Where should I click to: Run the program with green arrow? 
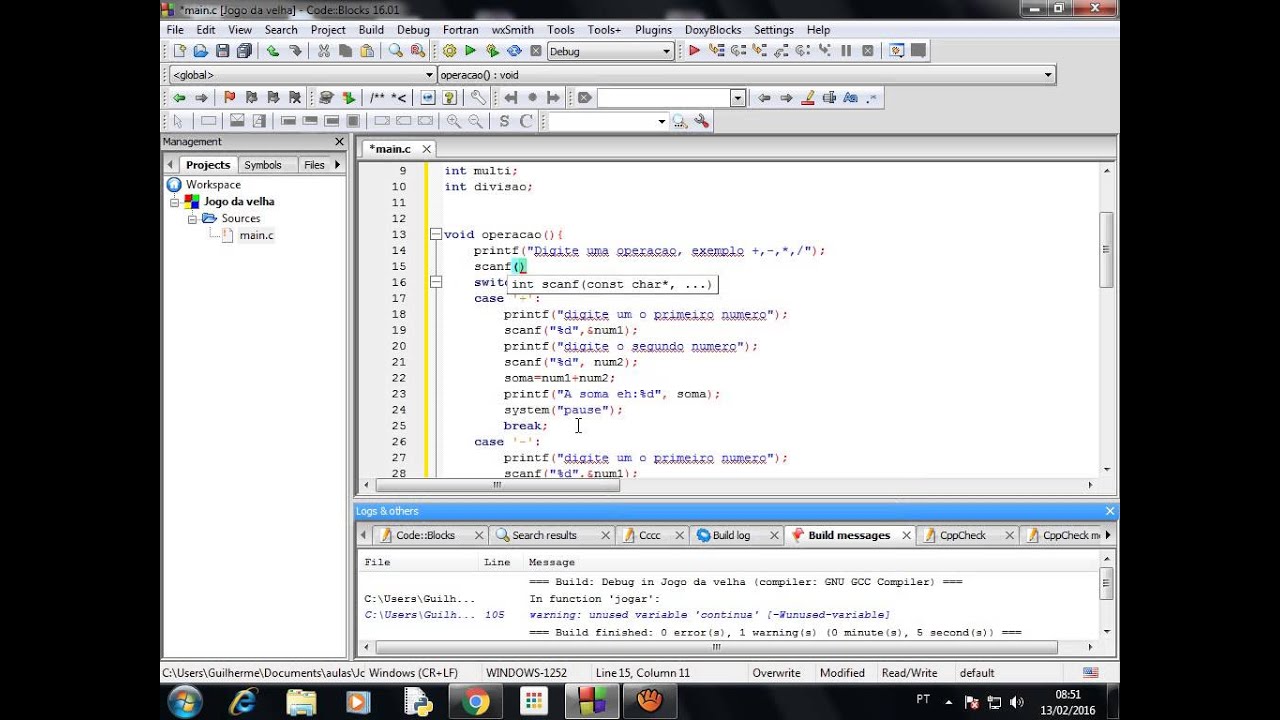click(470, 51)
